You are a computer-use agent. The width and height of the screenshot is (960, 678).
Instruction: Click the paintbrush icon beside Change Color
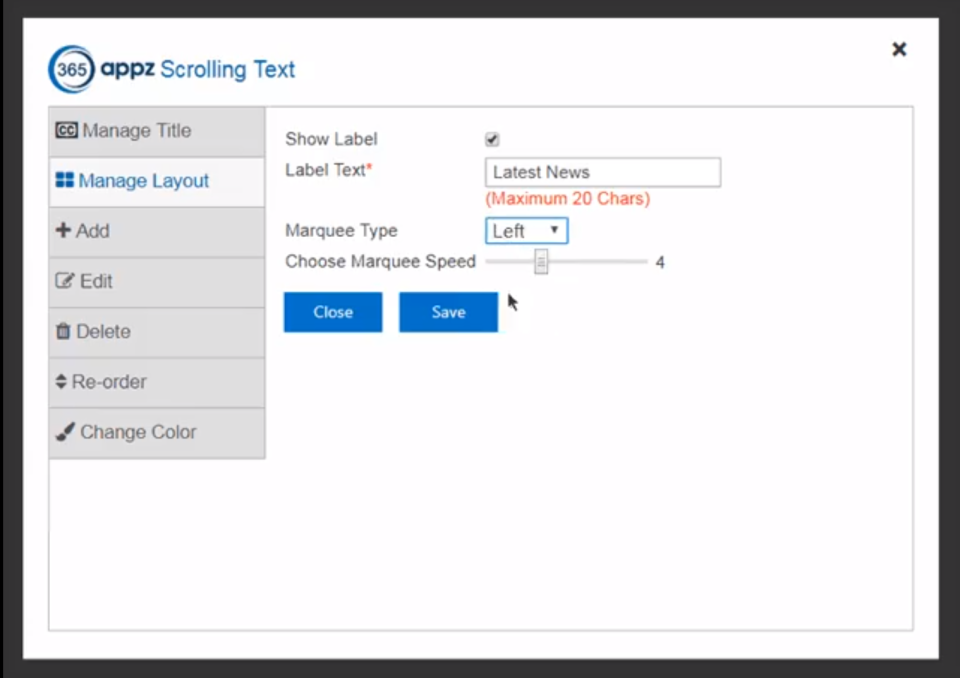pos(65,432)
